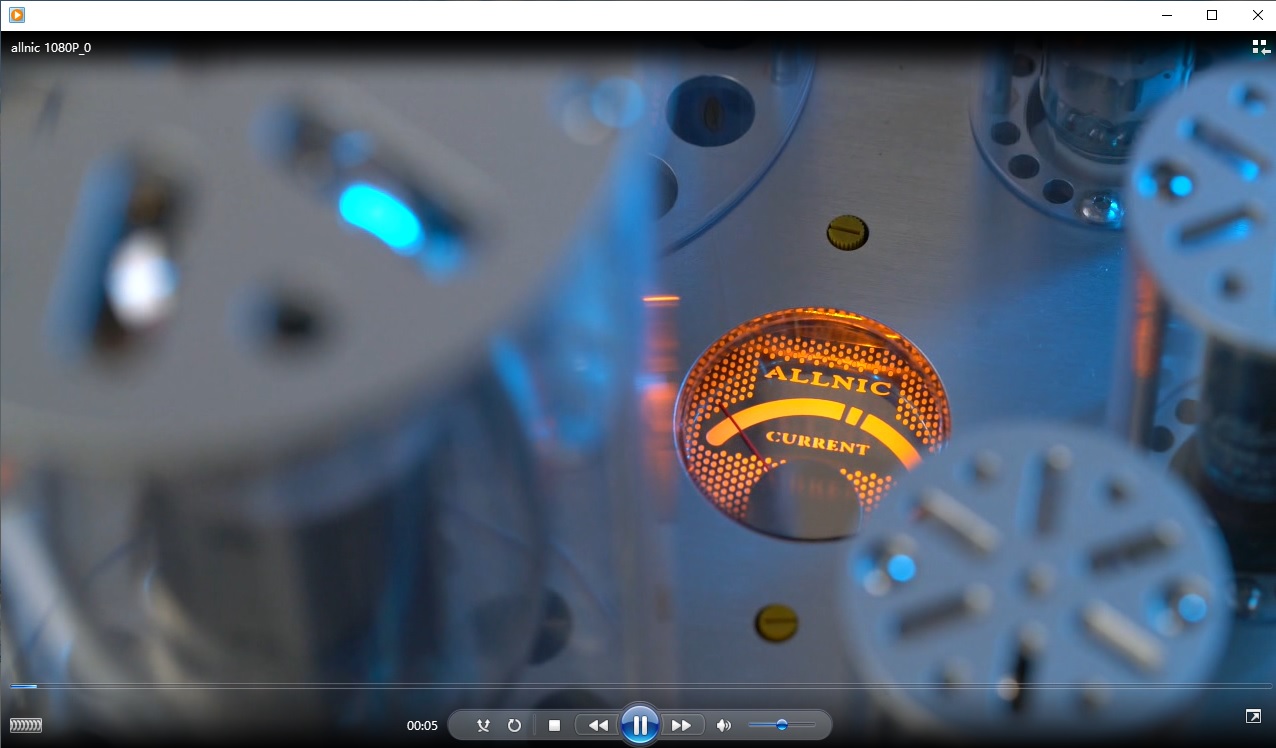Toggle shuffle mode
Image resolution: width=1276 pixels, height=748 pixels.
click(484, 725)
